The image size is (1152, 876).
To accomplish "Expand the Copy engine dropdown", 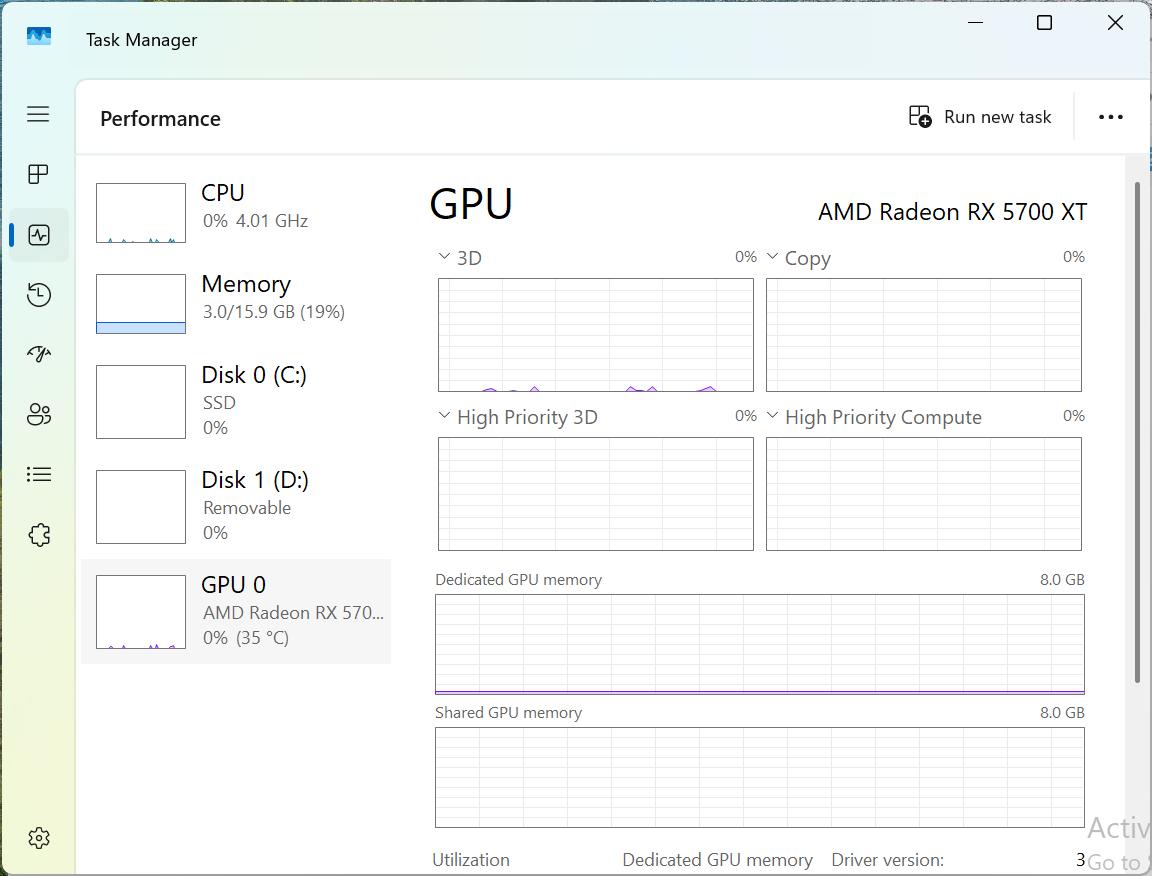I will (773, 258).
